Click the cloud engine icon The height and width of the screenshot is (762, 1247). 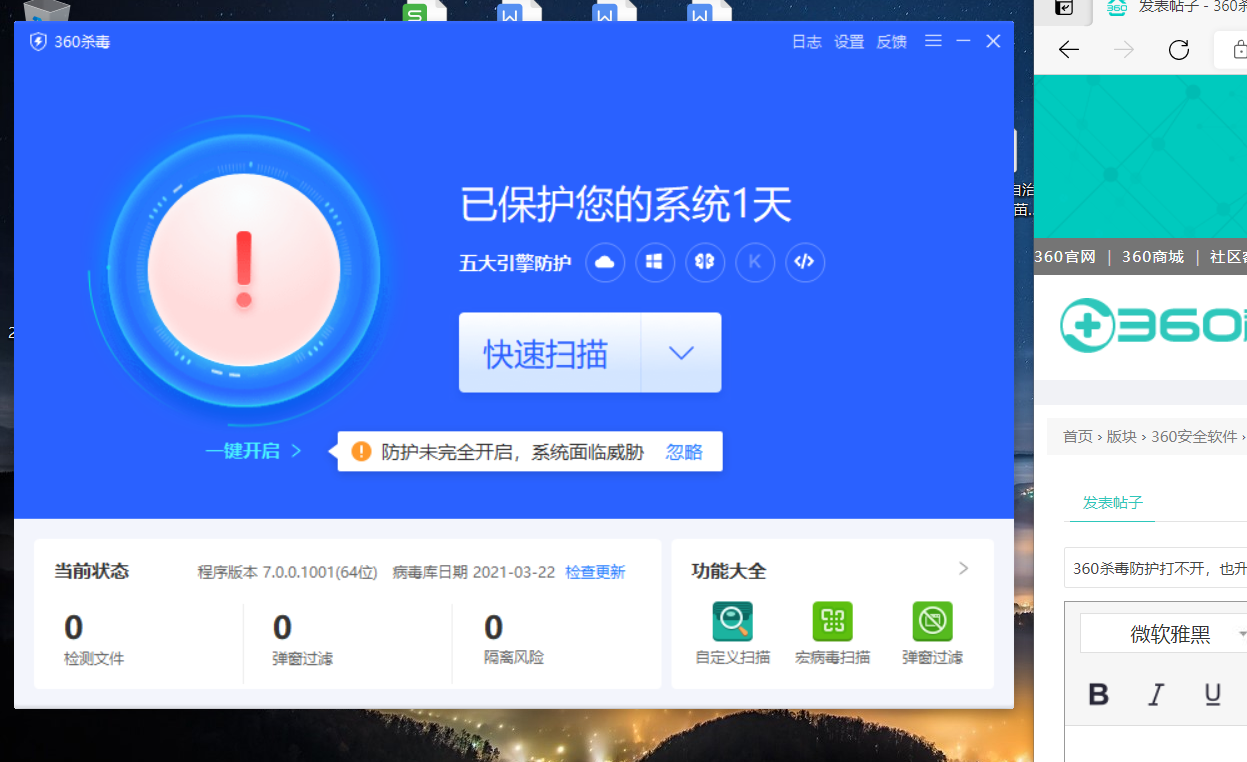tap(605, 262)
